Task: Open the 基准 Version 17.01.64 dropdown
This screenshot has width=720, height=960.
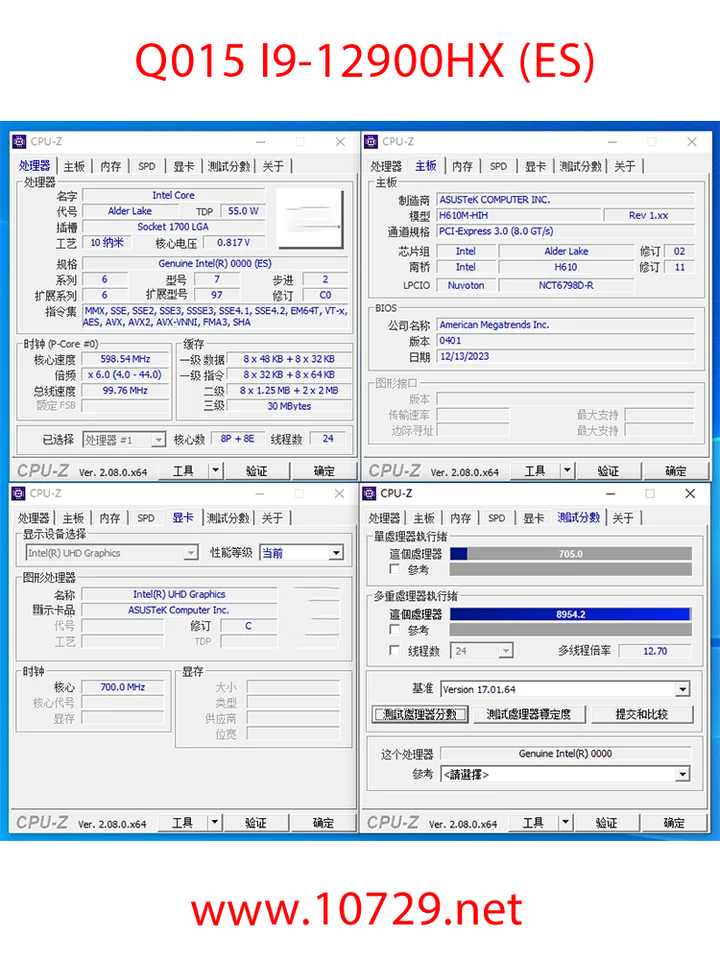Action: [x=683, y=689]
